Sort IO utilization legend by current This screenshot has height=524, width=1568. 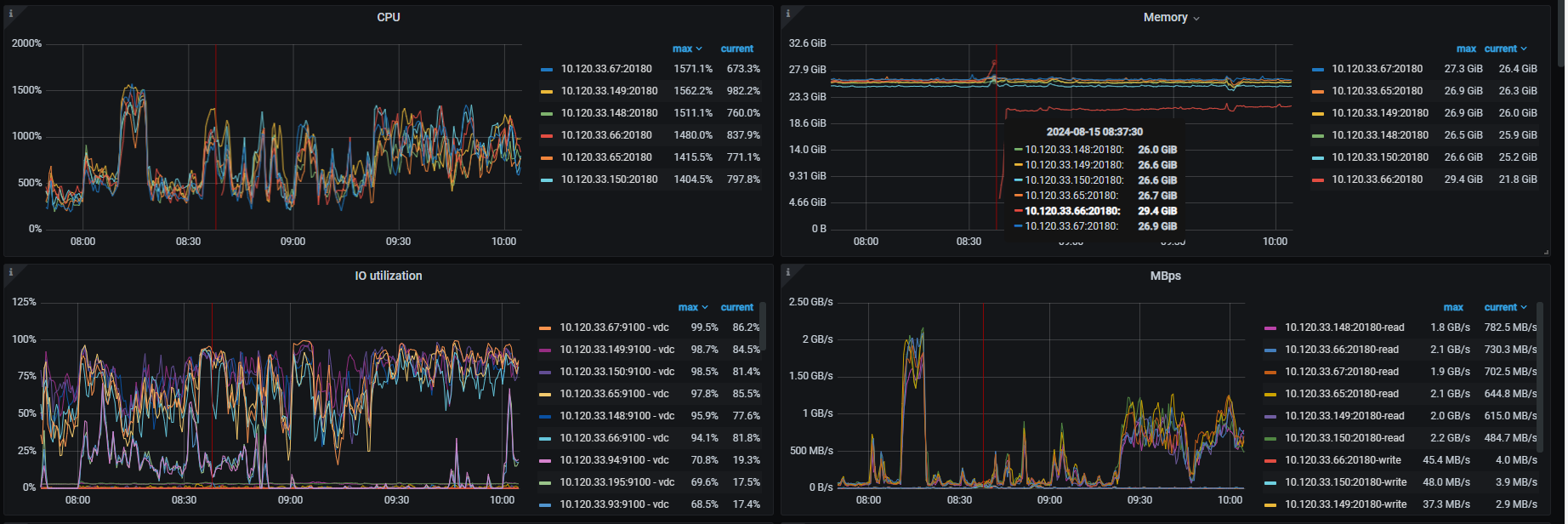click(x=736, y=307)
